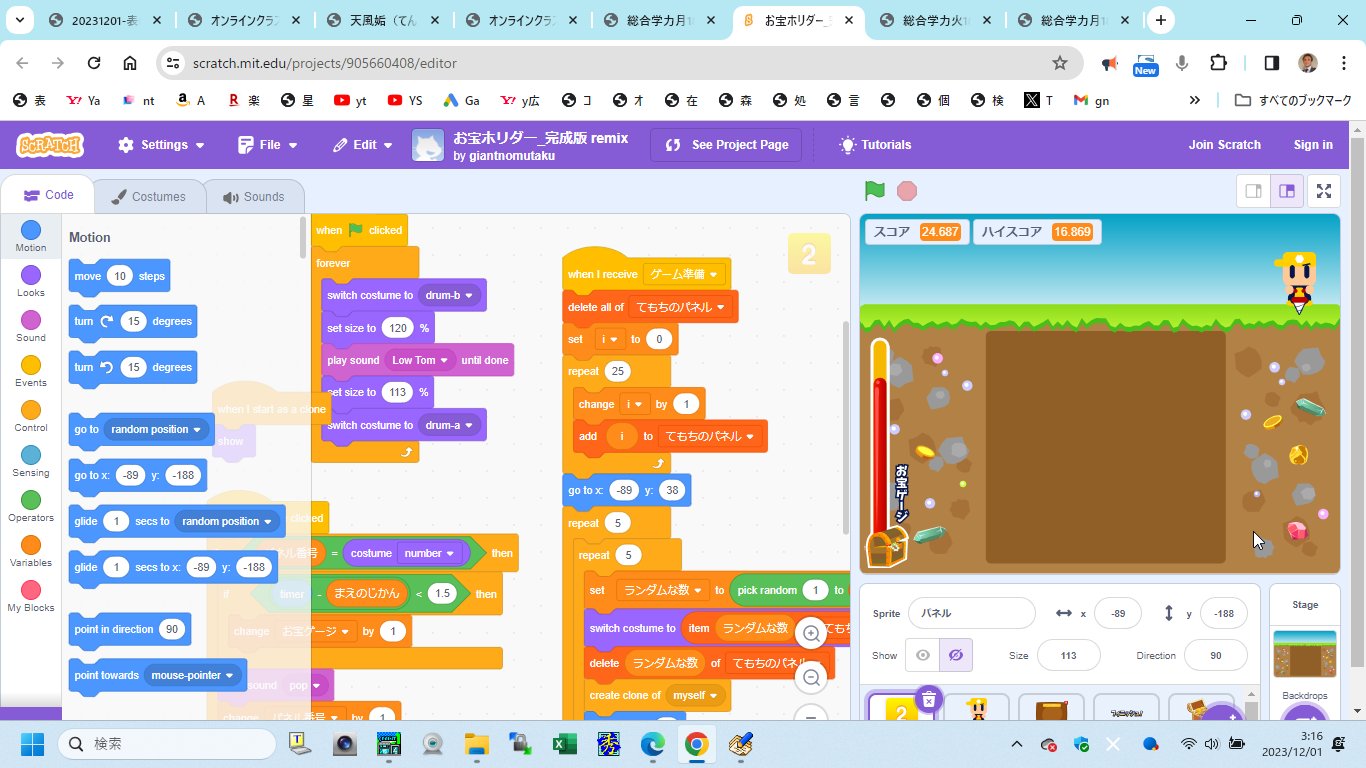This screenshot has height=768, width=1366.
Task: Open myself dropdown in create clone block
Action: tap(695, 695)
